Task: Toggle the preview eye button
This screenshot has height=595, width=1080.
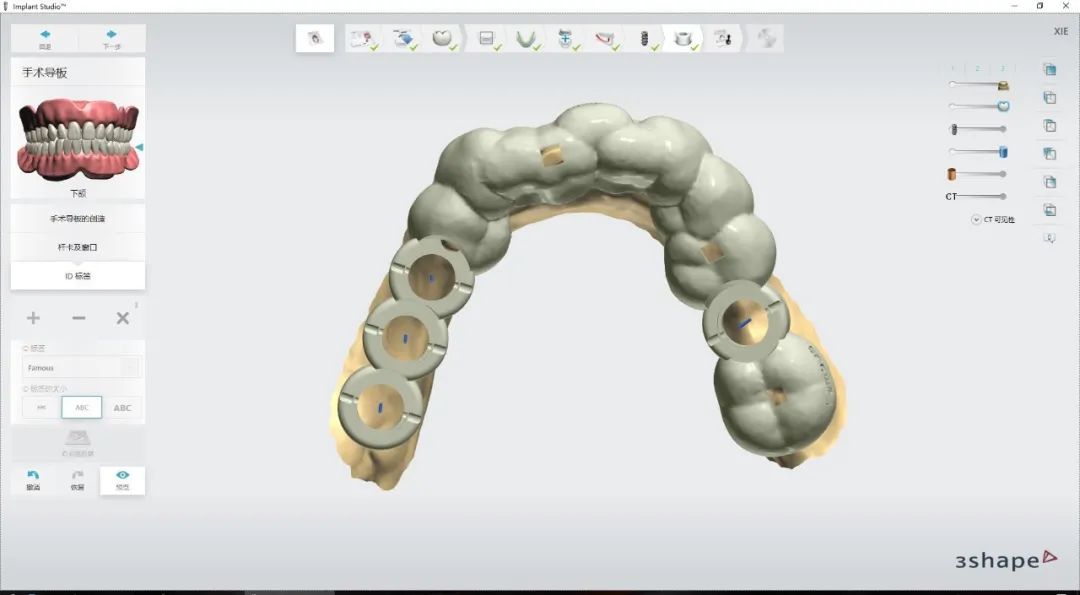Action: click(122, 479)
